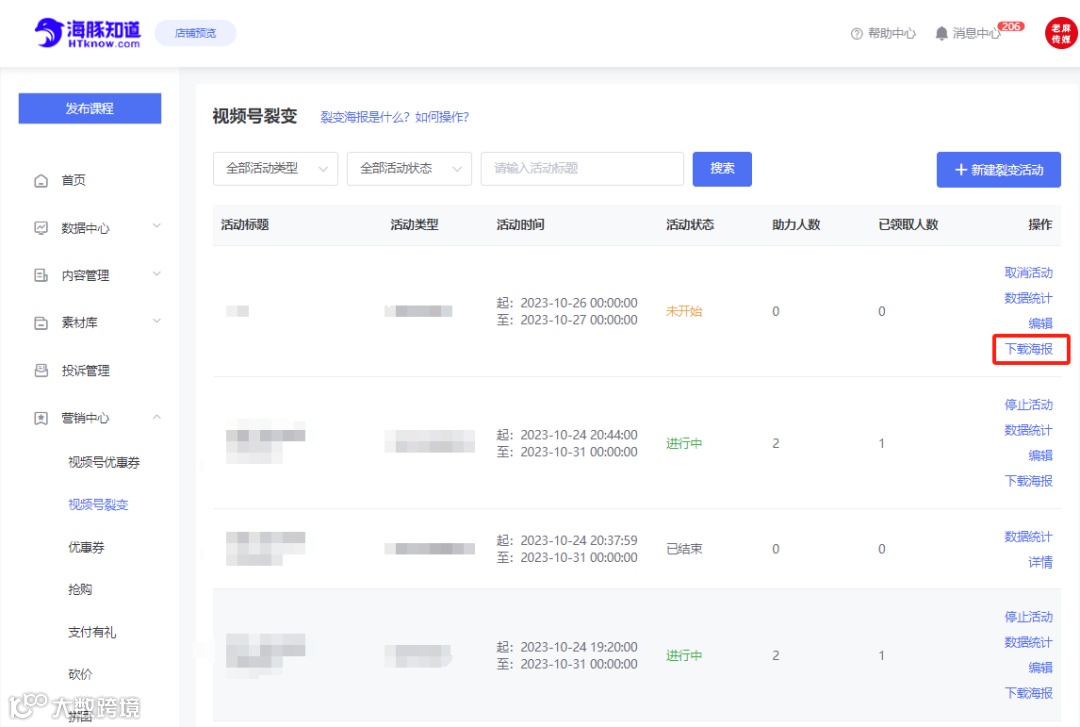
Task: Click the 发布课程 button
Action: [x=90, y=109]
